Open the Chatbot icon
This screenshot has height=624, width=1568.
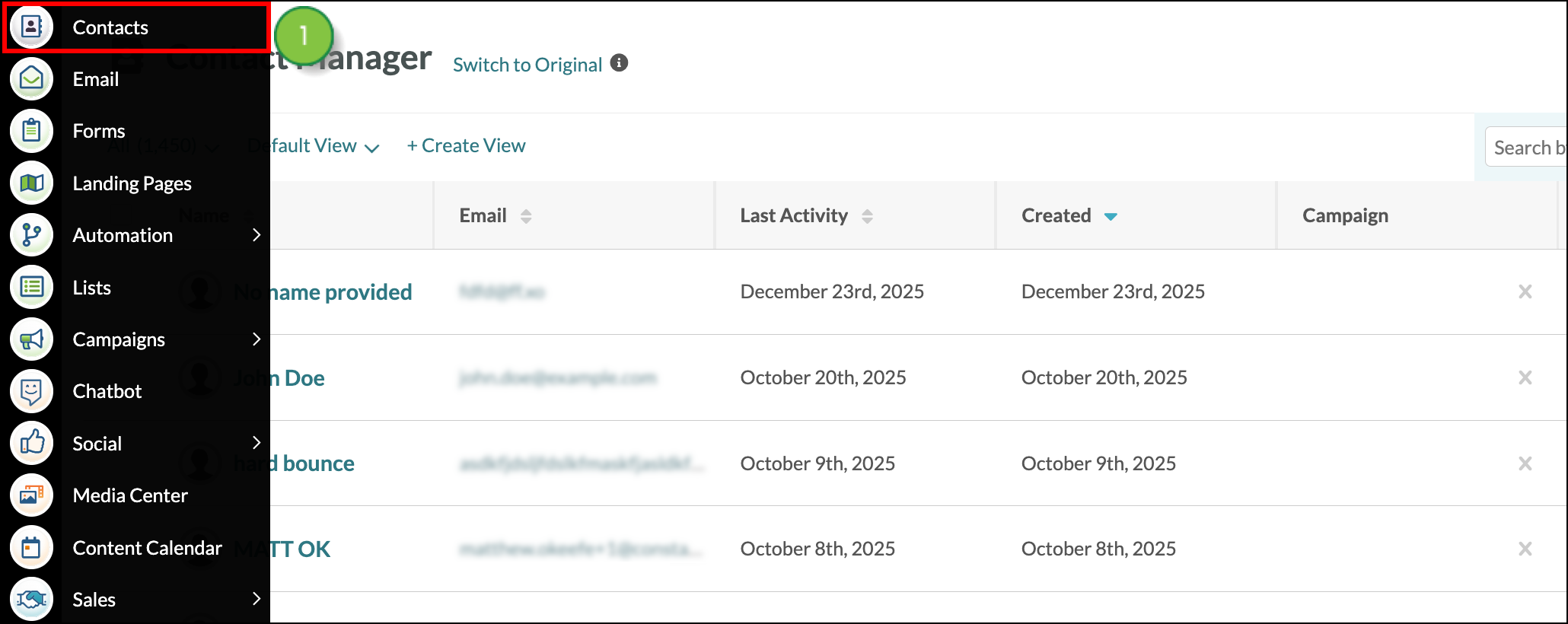[31, 391]
